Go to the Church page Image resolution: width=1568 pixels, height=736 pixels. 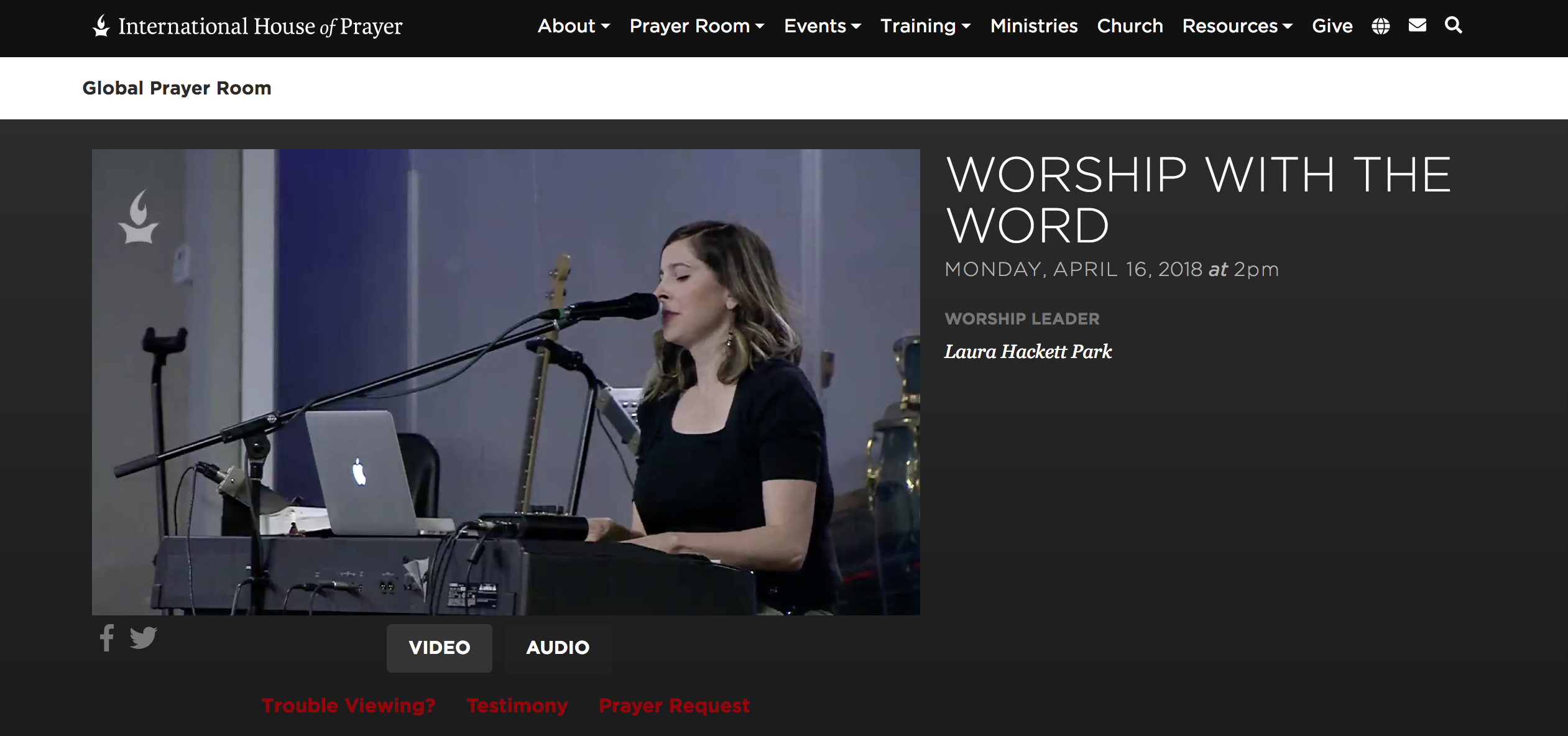pos(1130,26)
